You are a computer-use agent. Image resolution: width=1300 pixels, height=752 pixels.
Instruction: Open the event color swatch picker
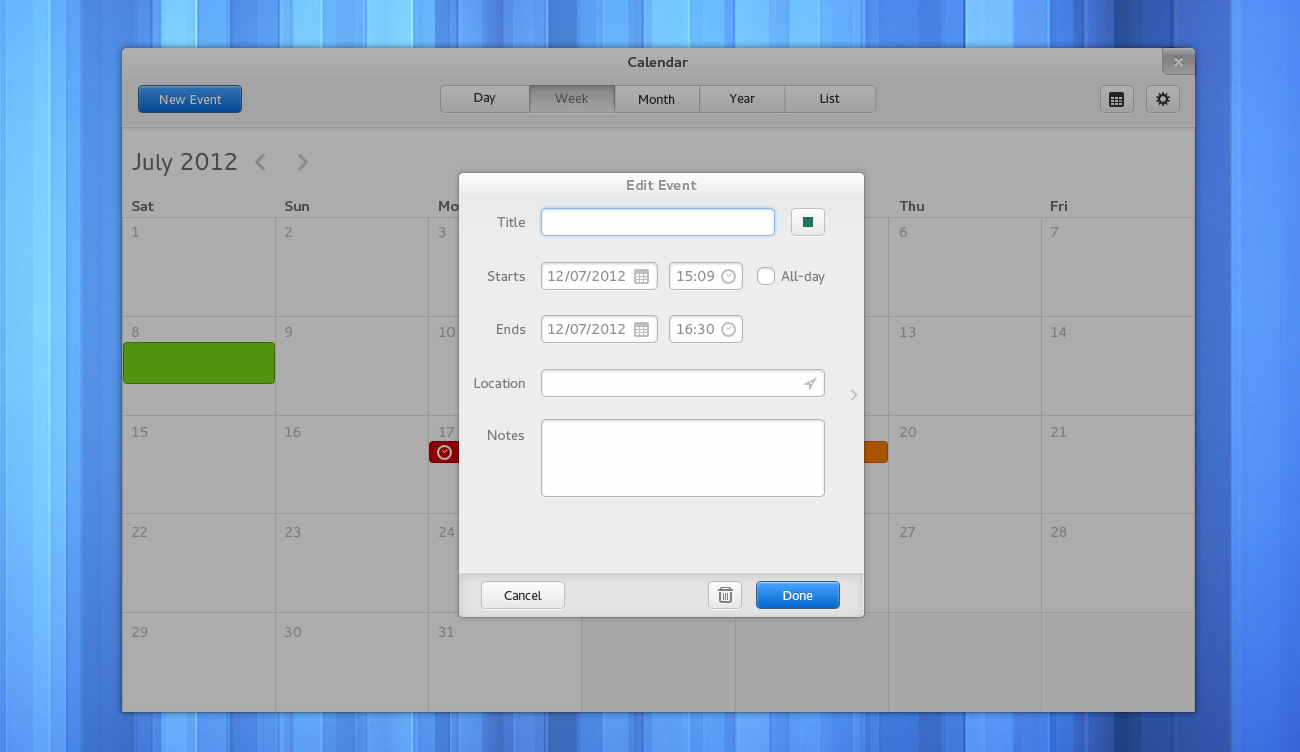click(x=808, y=222)
